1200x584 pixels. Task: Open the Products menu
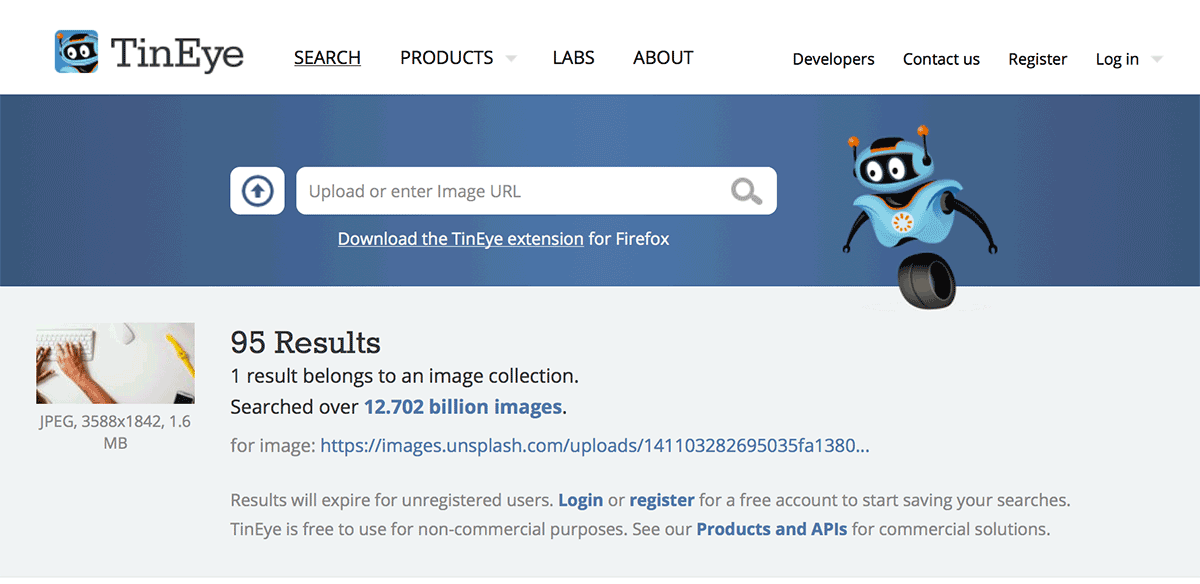(446, 58)
